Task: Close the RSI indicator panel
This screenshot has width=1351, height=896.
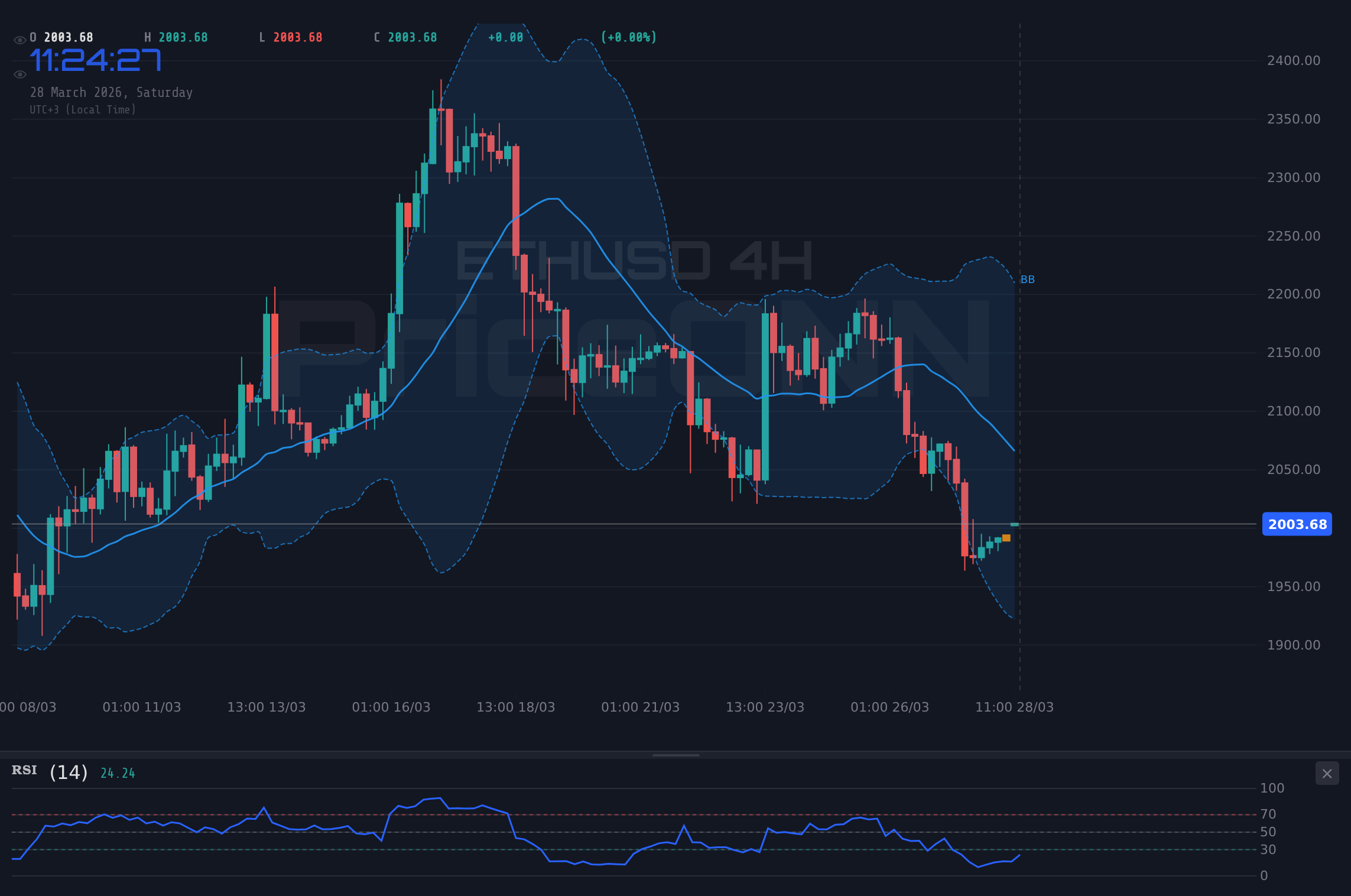Action: [x=1327, y=774]
